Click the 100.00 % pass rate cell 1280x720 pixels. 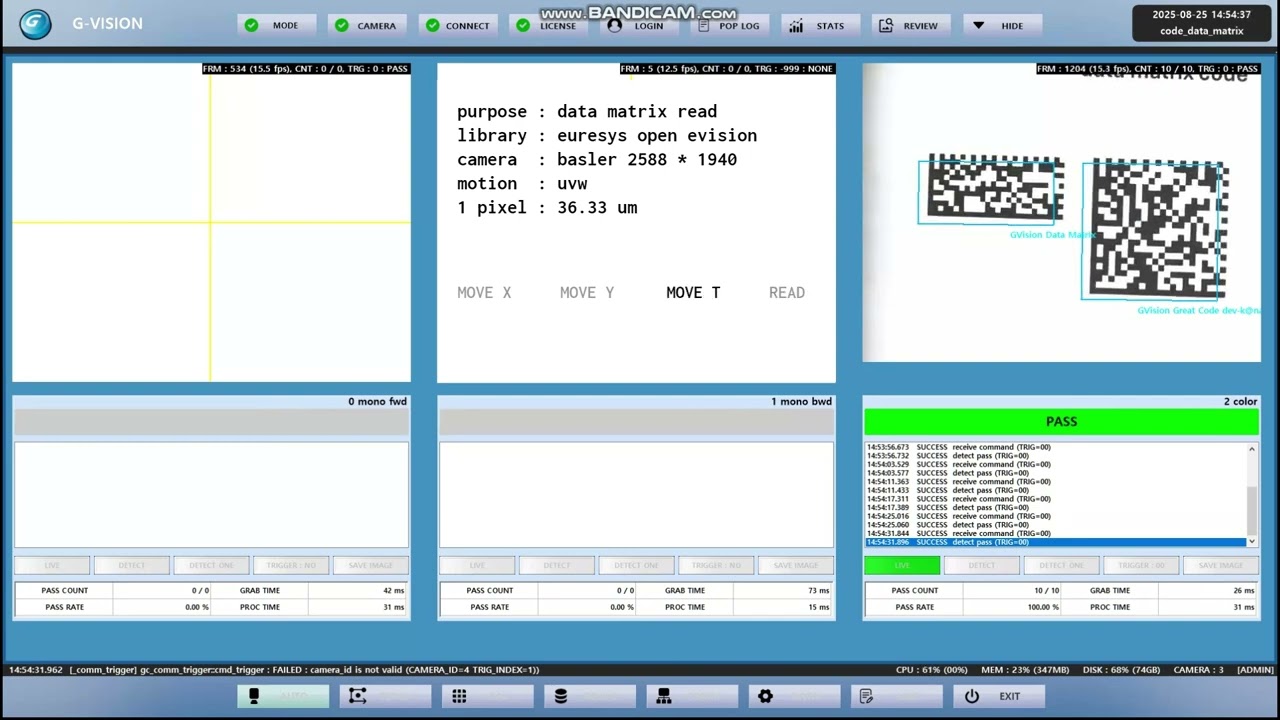[1012, 607]
